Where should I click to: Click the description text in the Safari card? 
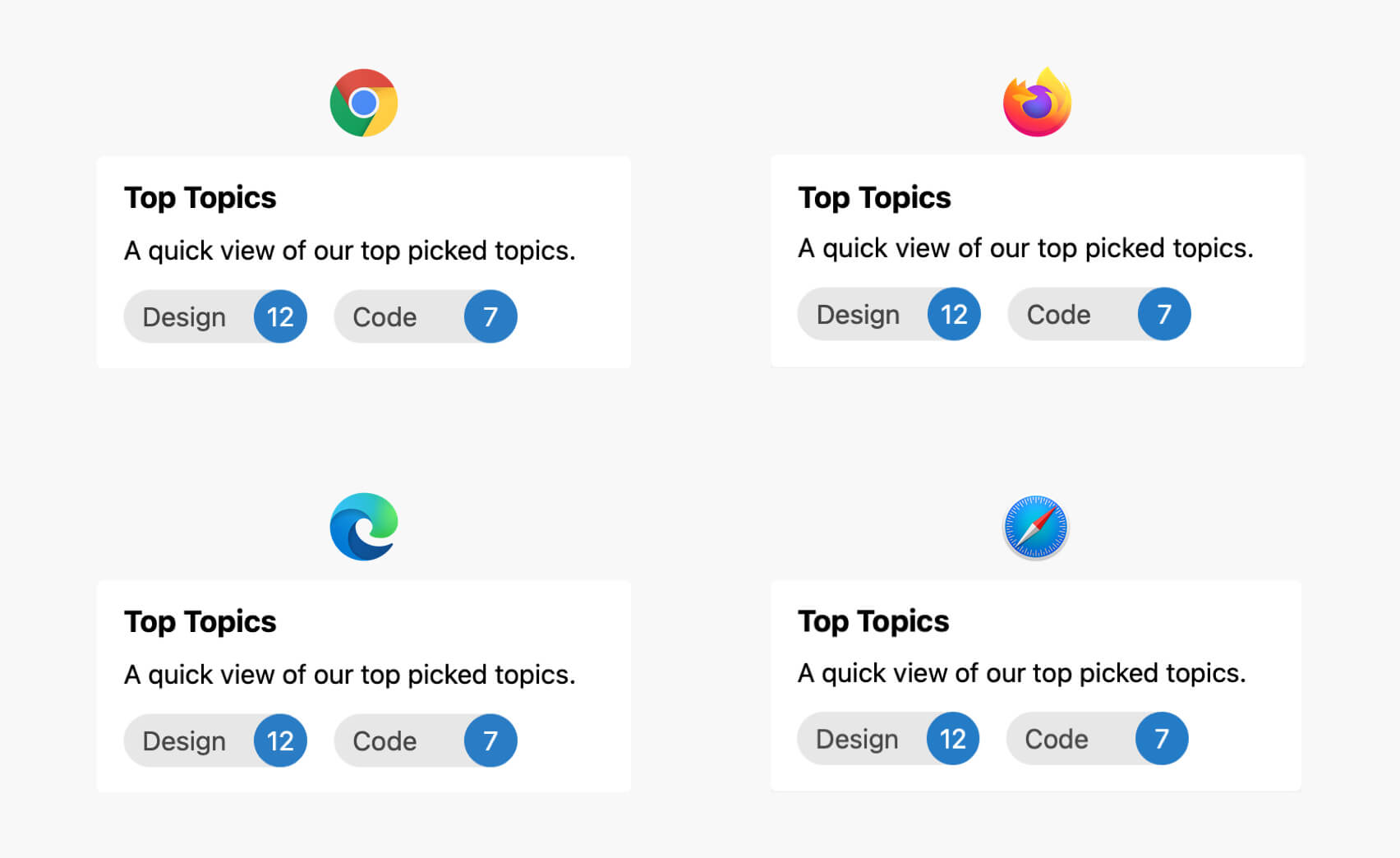coord(1021,673)
